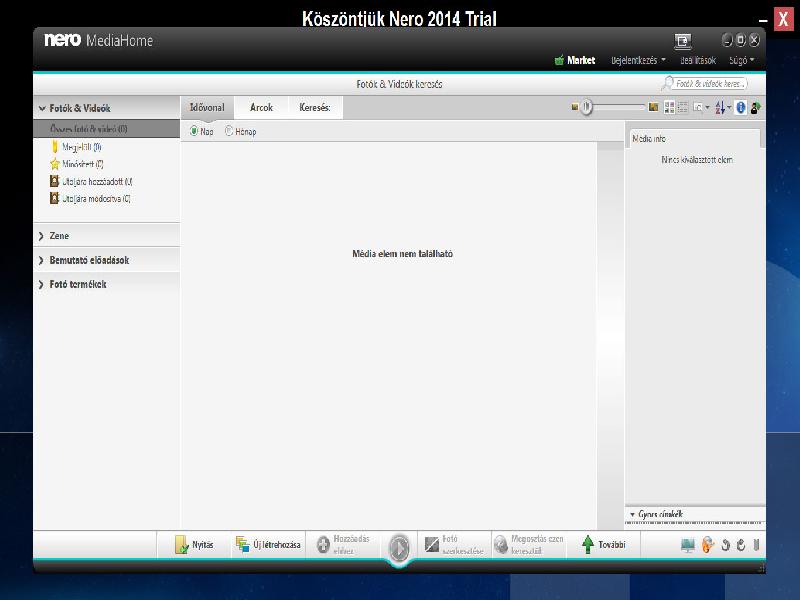Click the Utoljára hozzáadott album icon
Screen dimensions: 800x600
(55, 181)
